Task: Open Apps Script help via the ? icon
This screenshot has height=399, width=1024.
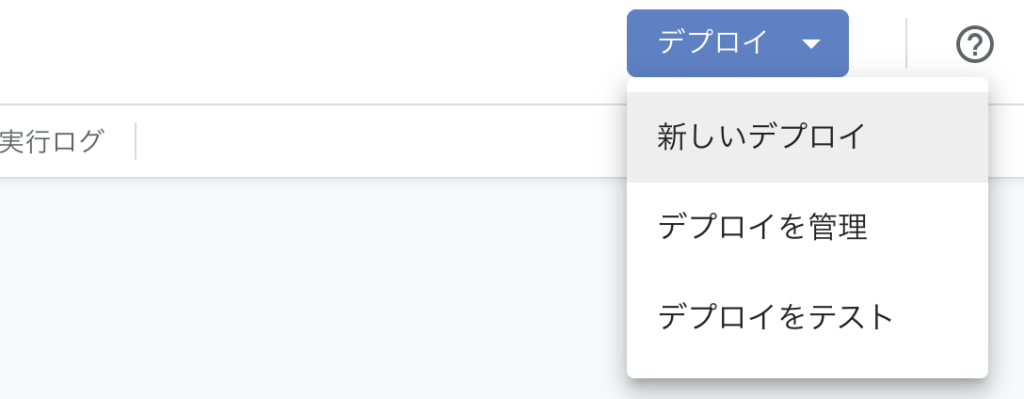Action: point(974,45)
